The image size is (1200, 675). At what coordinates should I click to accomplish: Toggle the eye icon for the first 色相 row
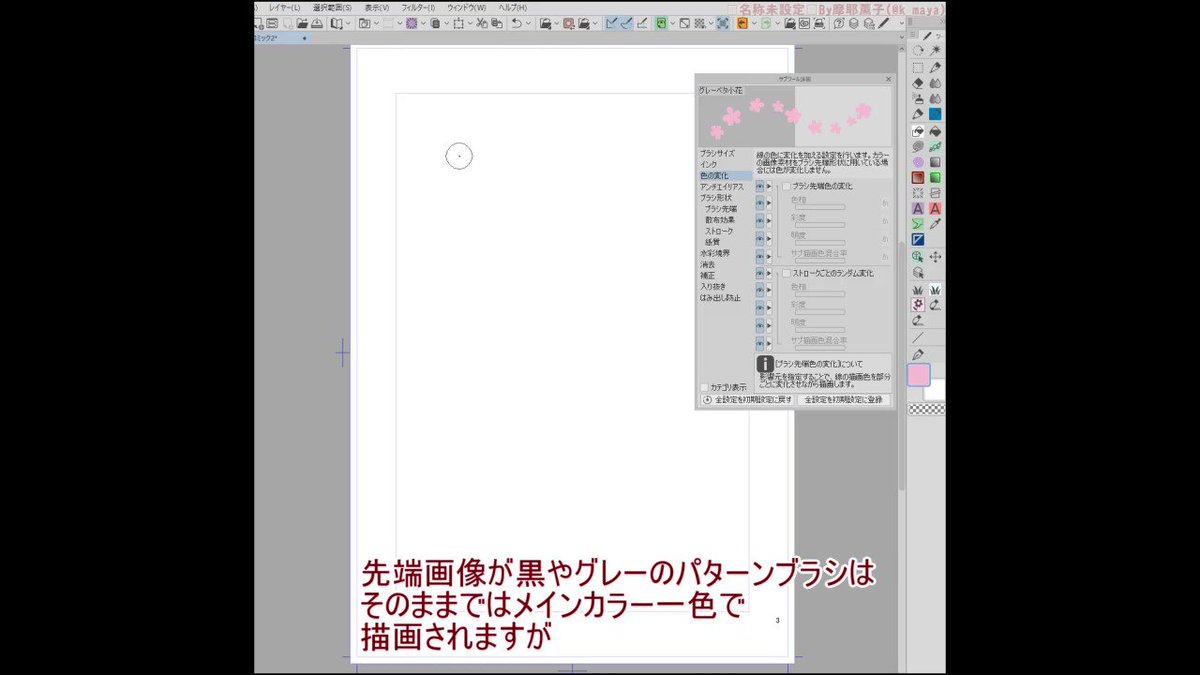[760, 203]
